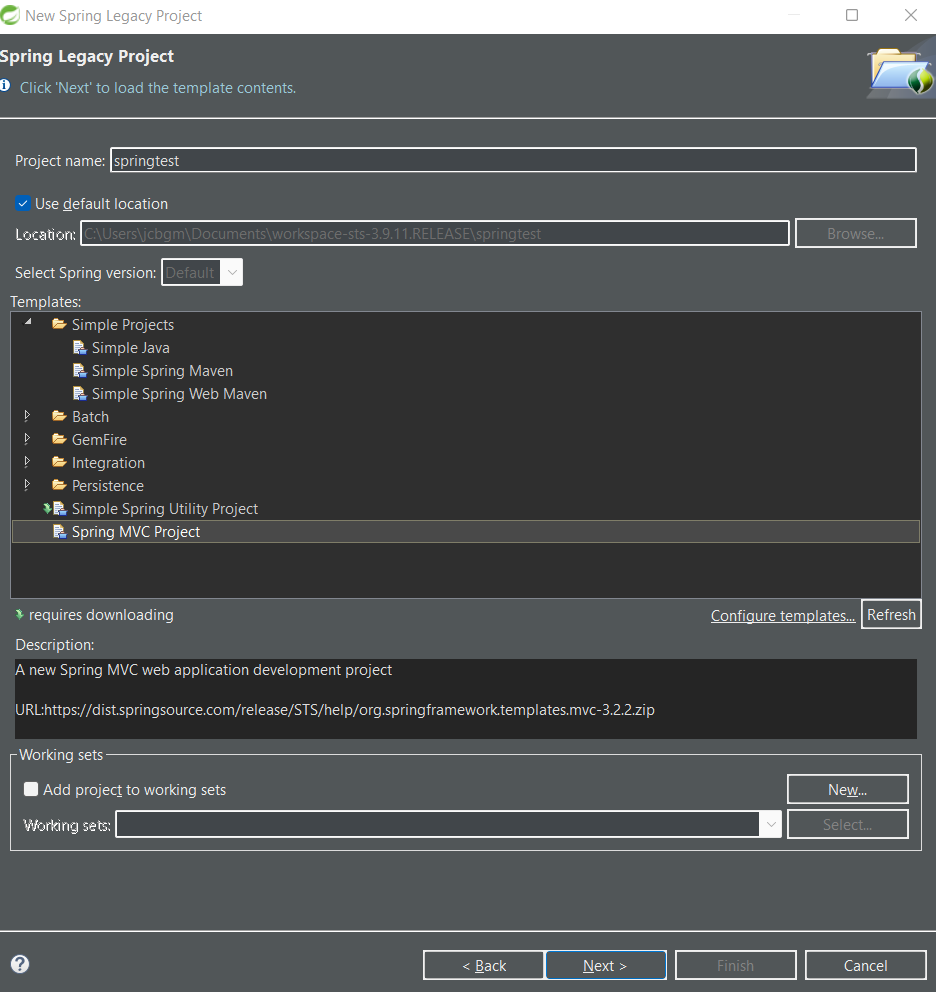Enable Add project to working sets

pos(30,789)
